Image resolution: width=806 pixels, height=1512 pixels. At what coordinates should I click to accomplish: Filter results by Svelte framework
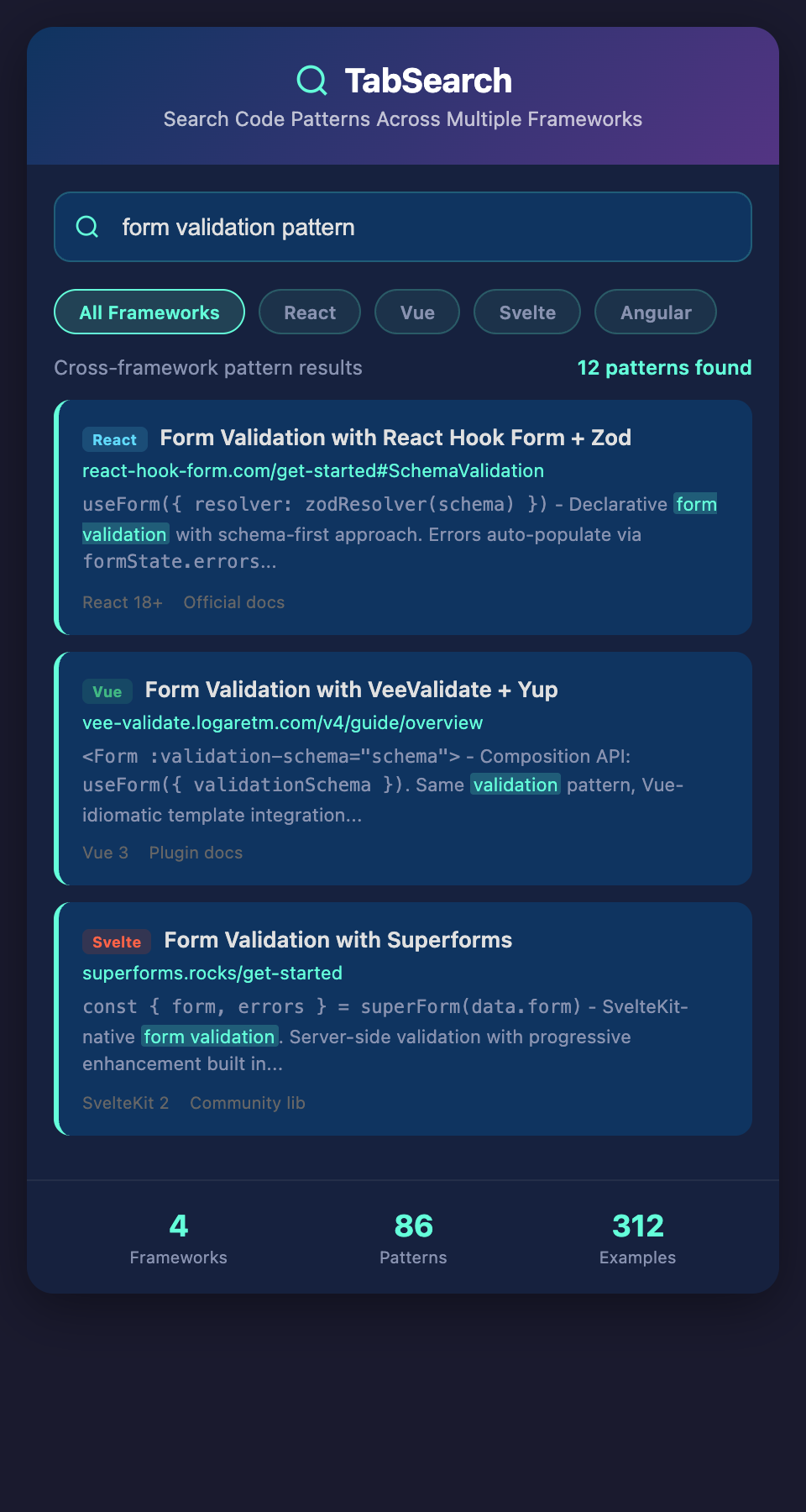[526, 312]
